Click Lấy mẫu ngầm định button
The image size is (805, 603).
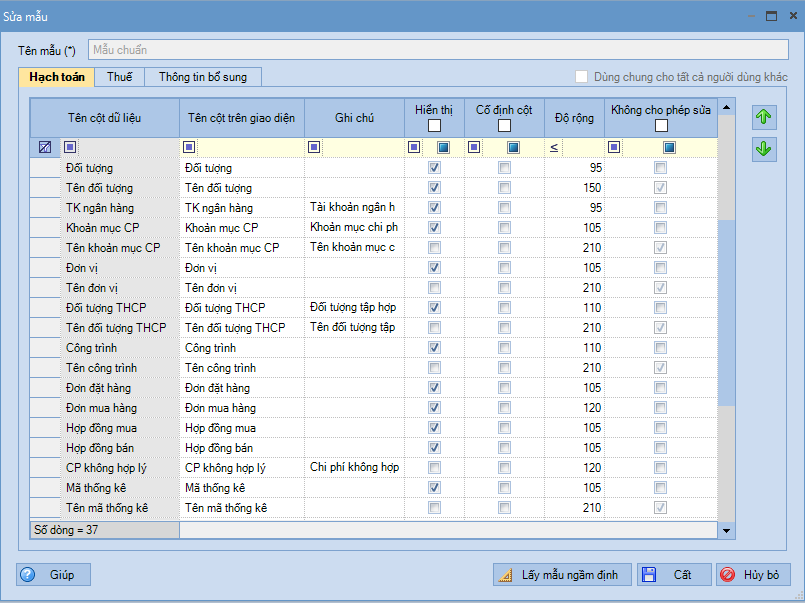click(563, 574)
